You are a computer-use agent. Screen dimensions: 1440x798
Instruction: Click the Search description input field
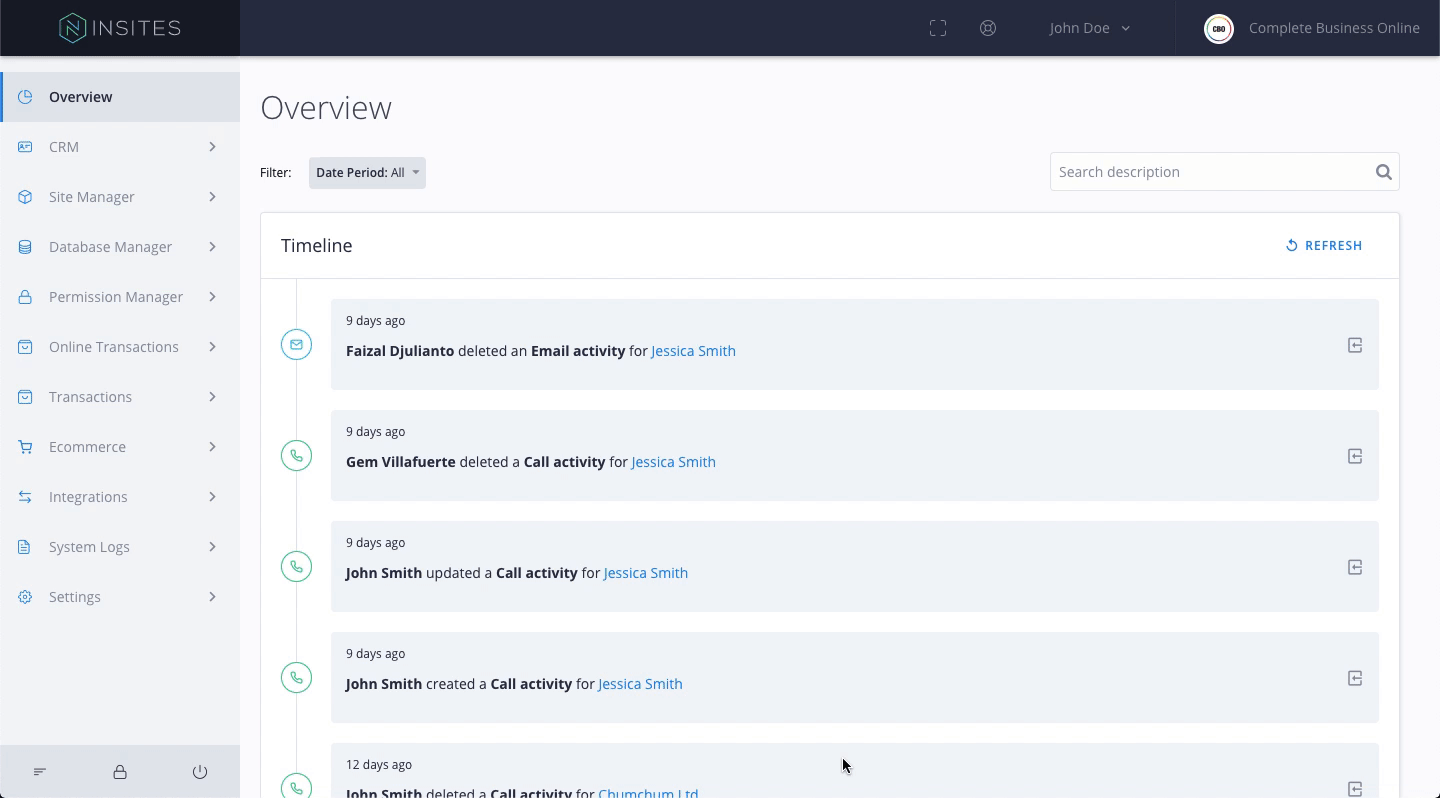coord(1210,172)
